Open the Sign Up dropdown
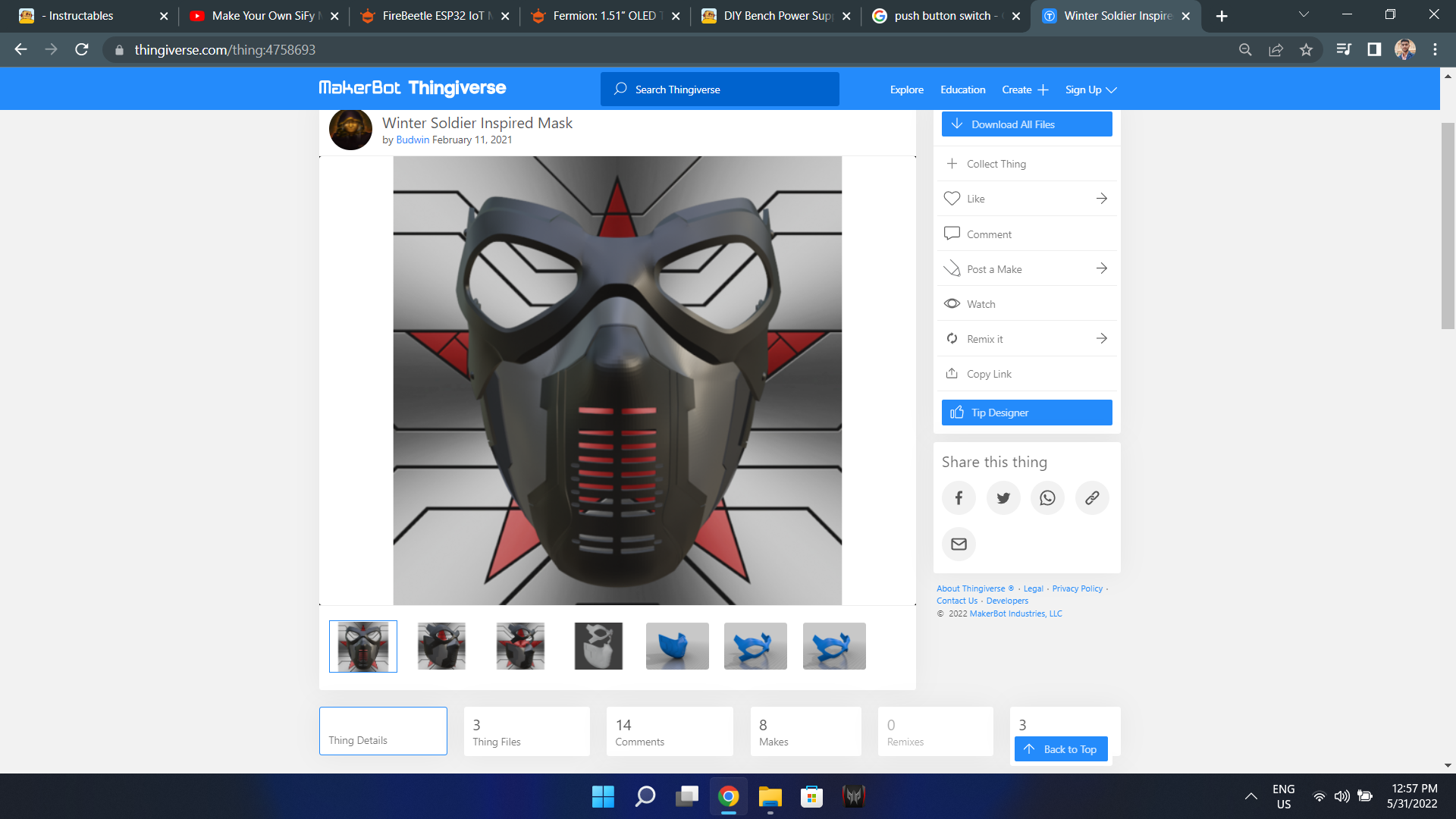Screen dimensions: 1456x819 (1090, 89)
